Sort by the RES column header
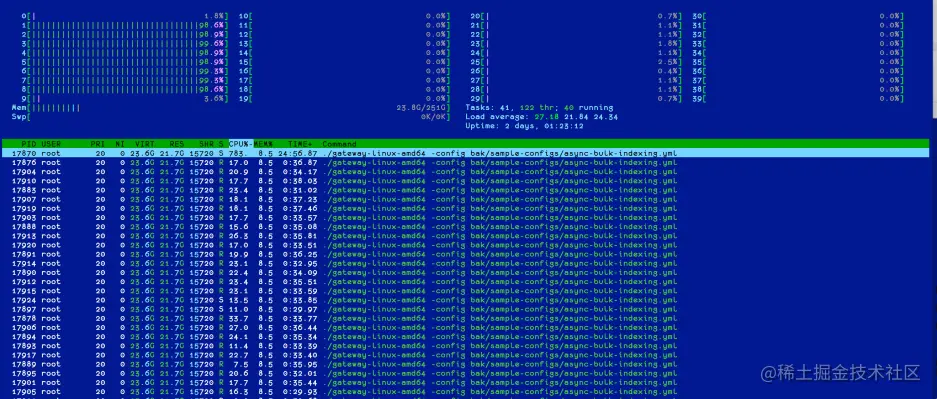937x399 pixels. pyautogui.click(x=176, y=144)
